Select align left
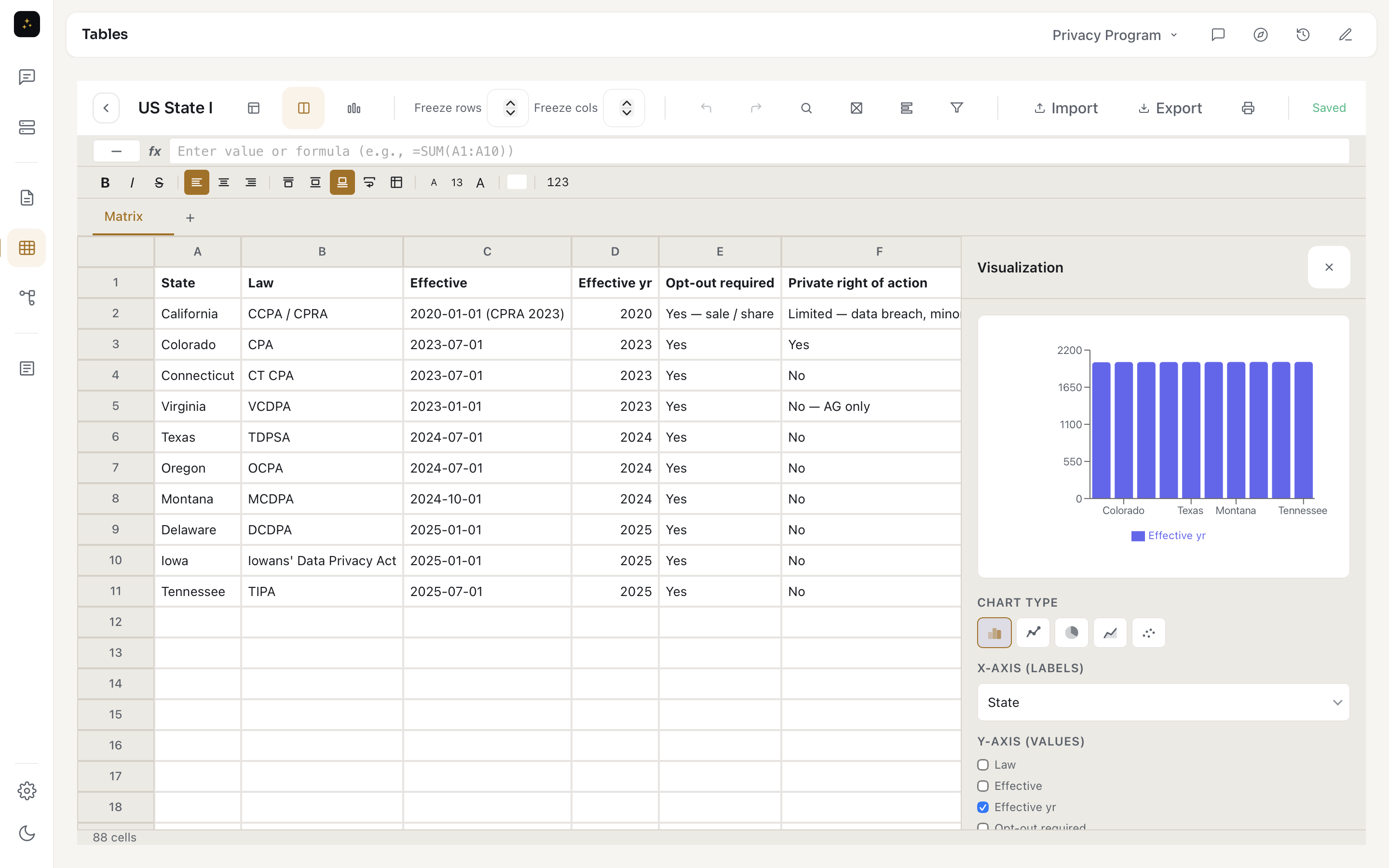The image size is (1389, 868). click(x=196, y=183)
